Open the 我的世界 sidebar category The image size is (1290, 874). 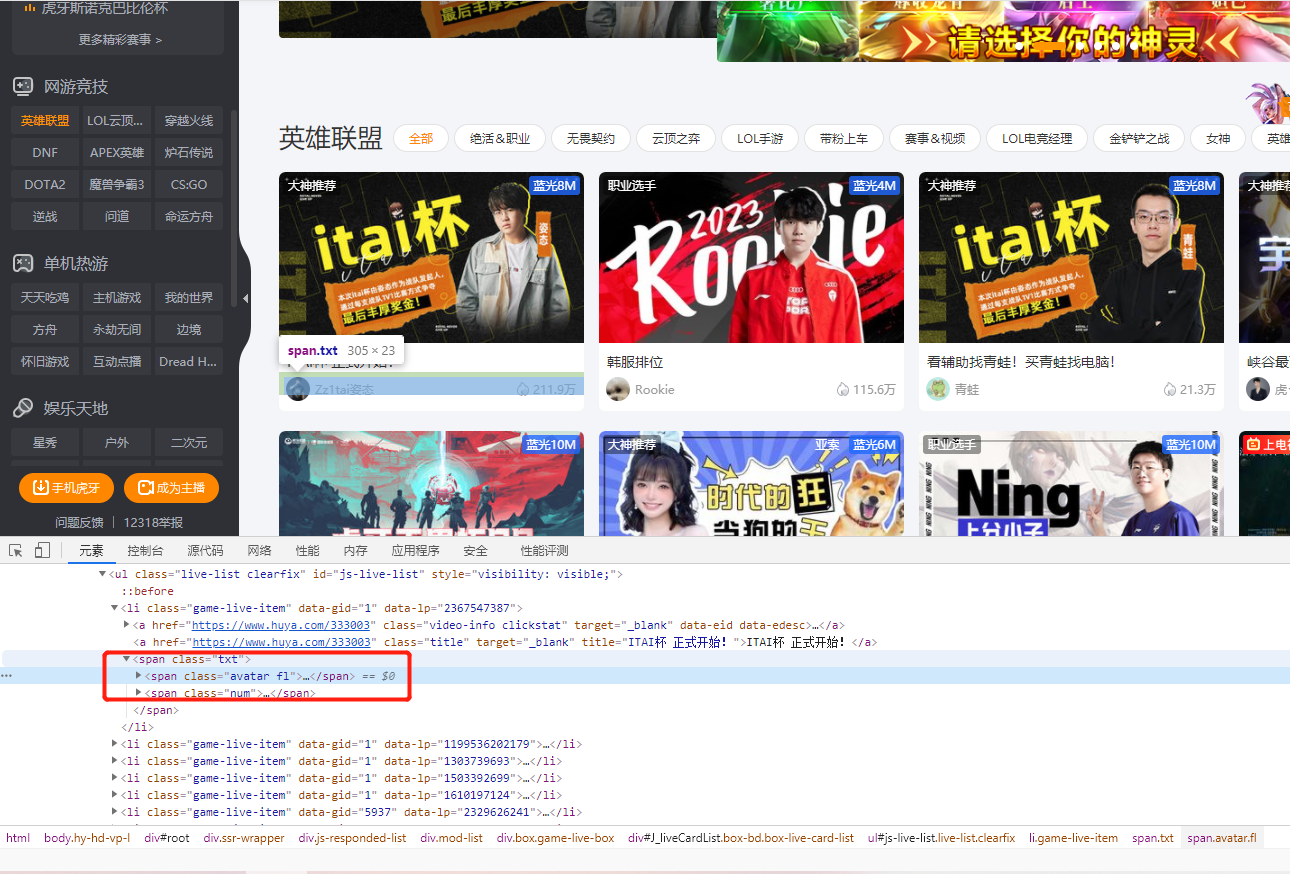[189, 298]
